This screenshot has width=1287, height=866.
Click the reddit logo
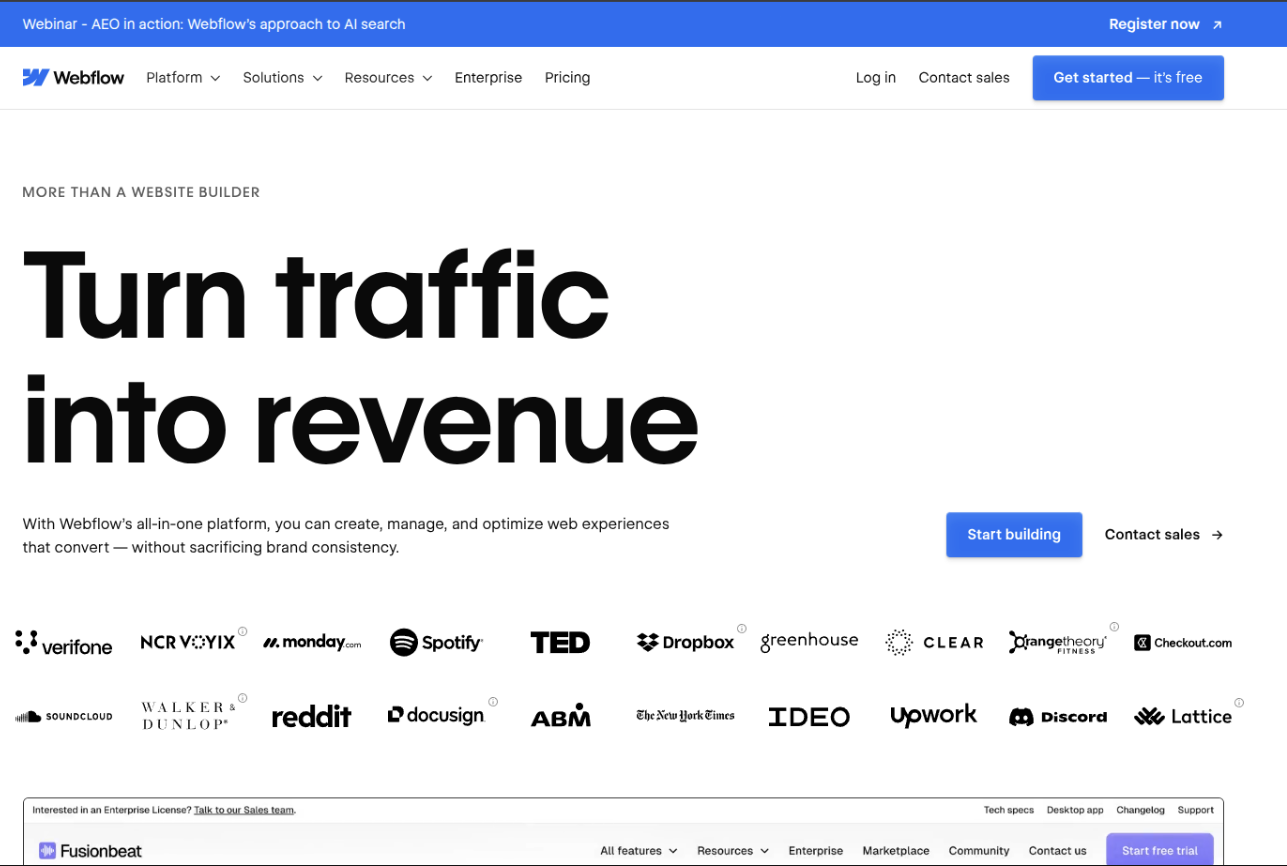[312, 716]
